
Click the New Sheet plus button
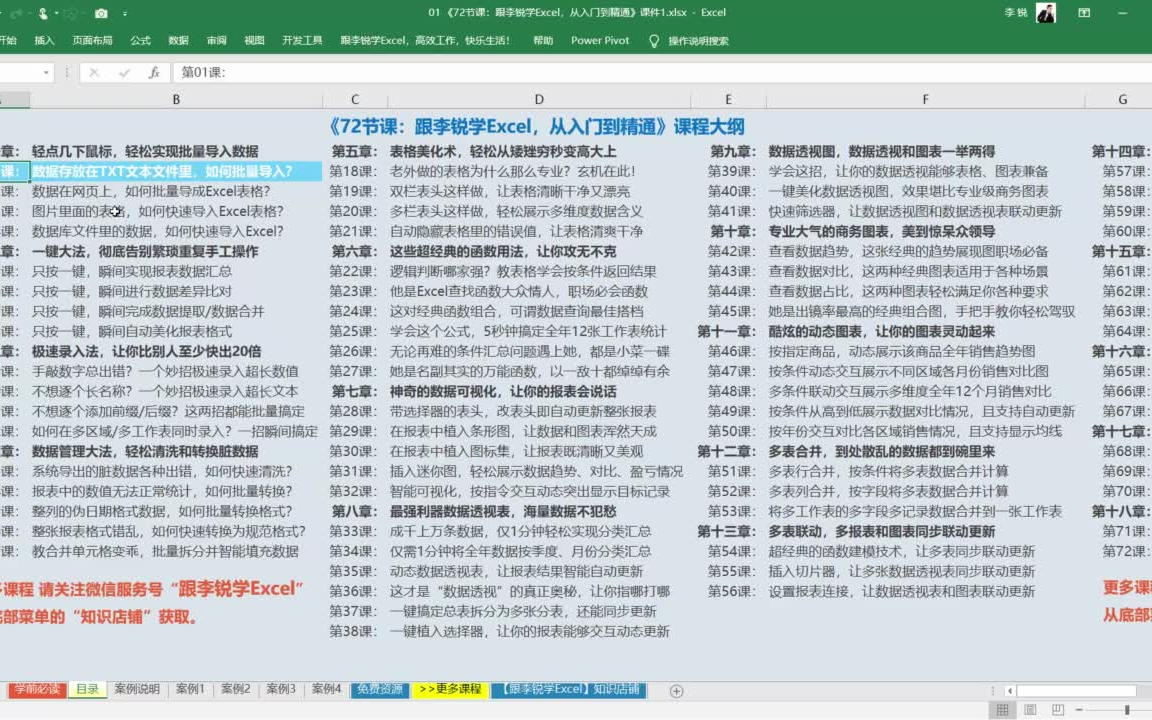pyautogui.click(x=676, y=690)
